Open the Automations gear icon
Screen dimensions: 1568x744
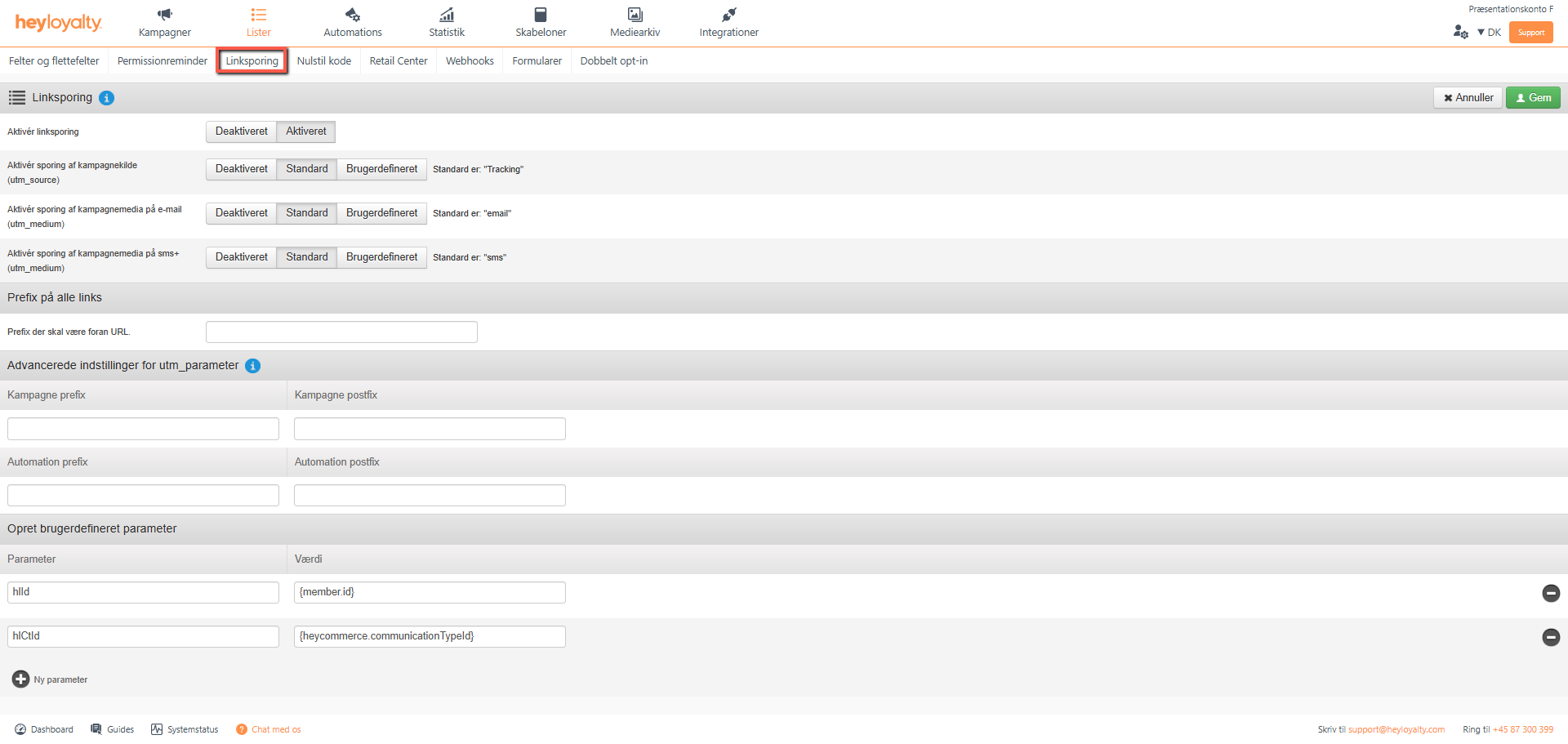tap(352, 15)
